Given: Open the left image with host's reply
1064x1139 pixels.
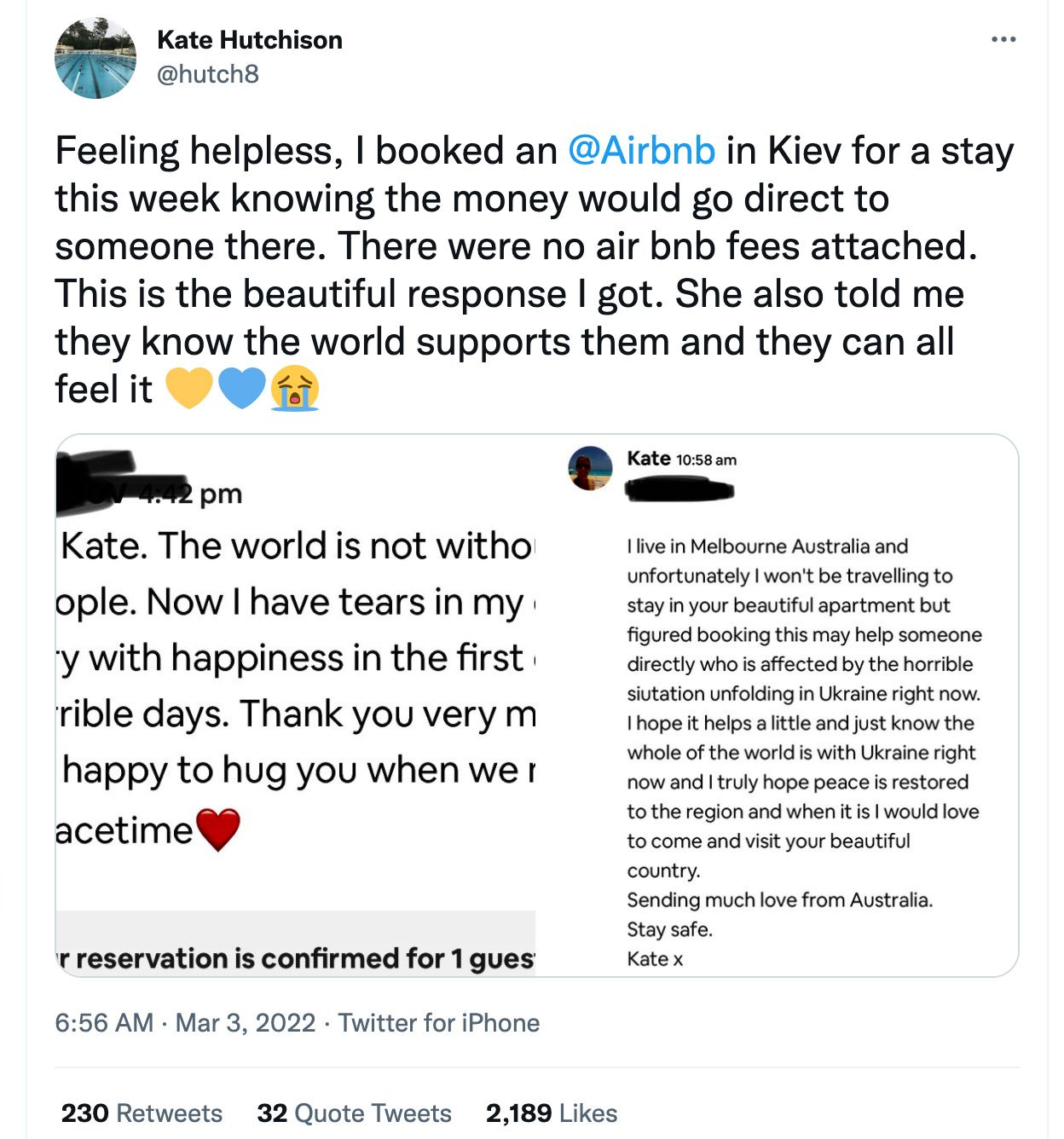Looking at the screenshot, I should click(296, 682).
